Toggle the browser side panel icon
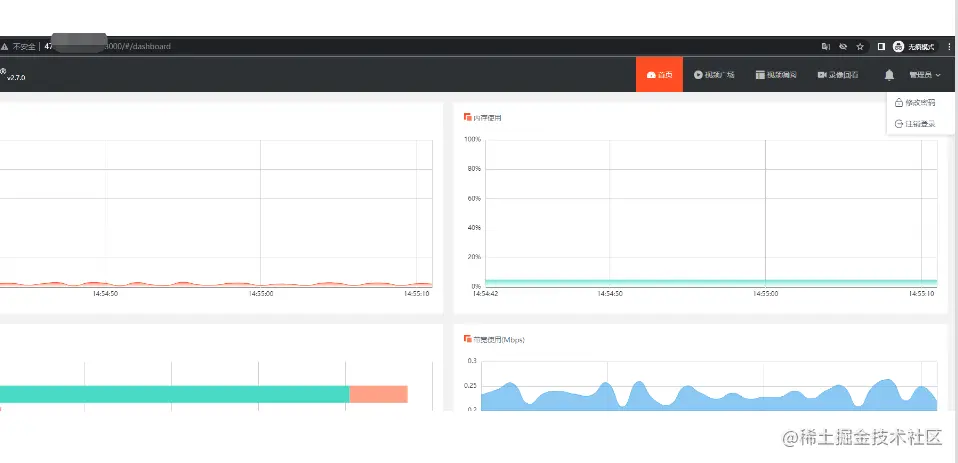The image size is (958, 463). pyautogui.click(x=881, y=46)
